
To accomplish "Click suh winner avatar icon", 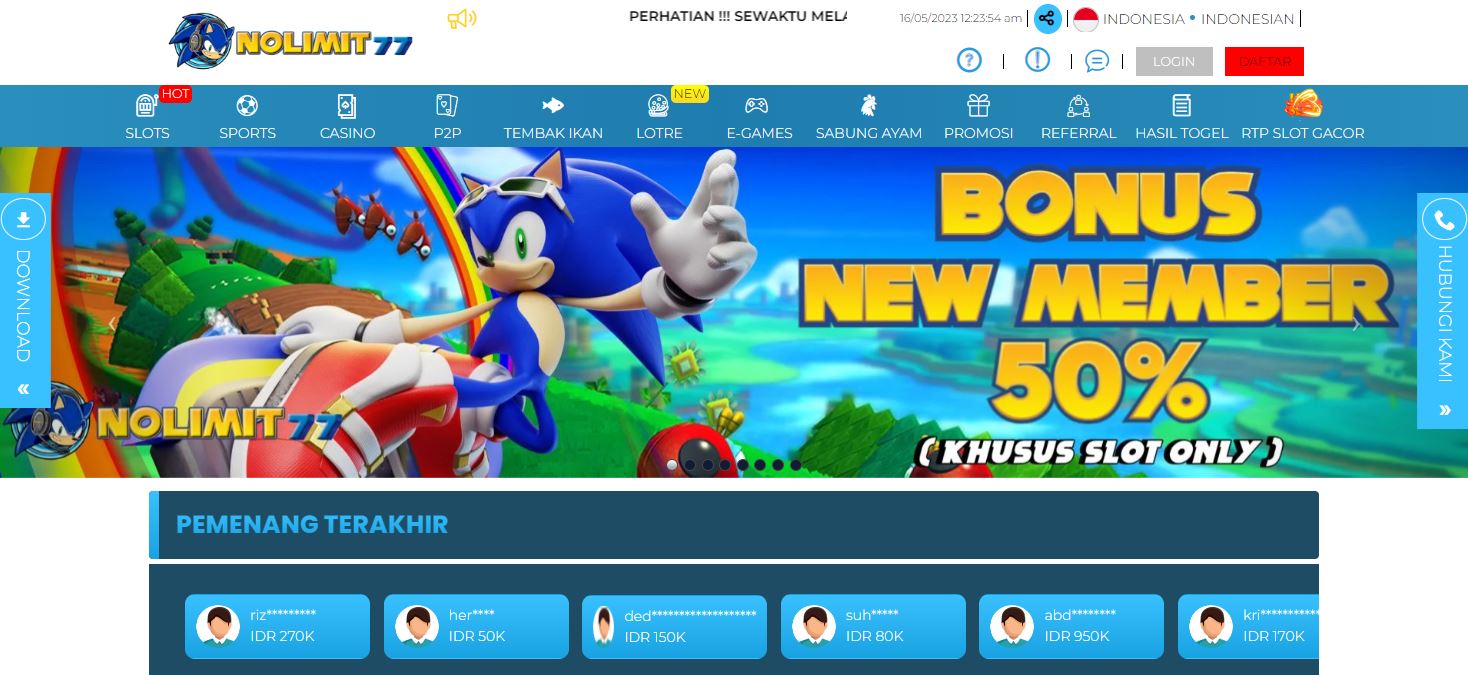I will point(813,626).
